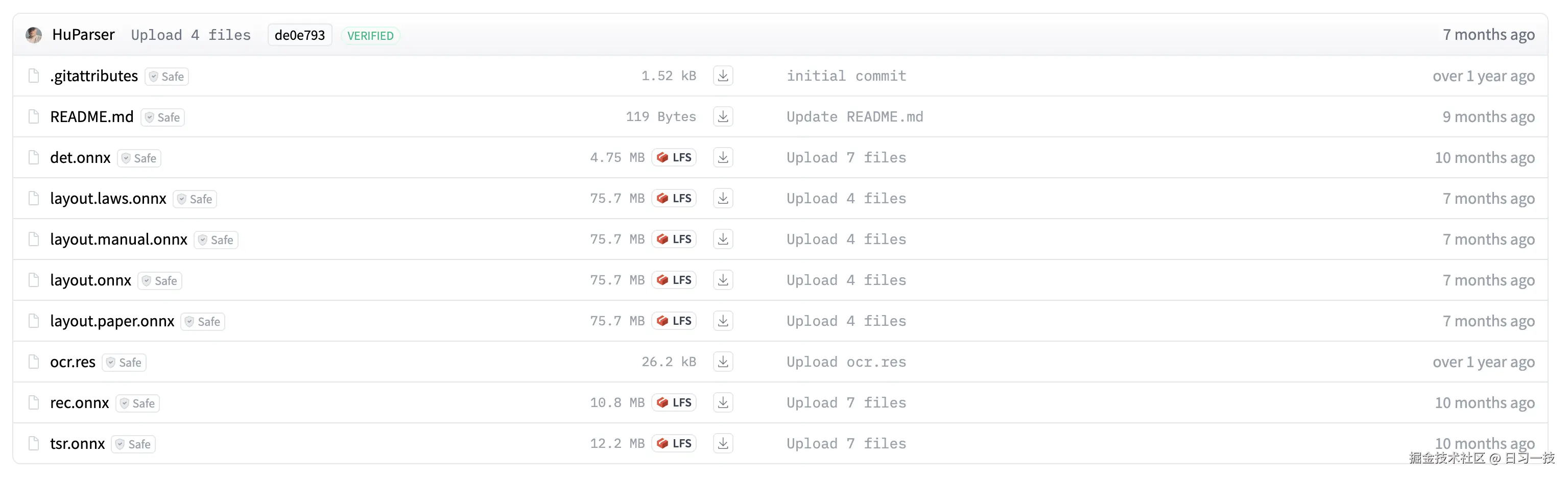The height and width of the screenshot is (478, 1568).
Task: Open the tsr.onnx file page
Action: [77, 443]
